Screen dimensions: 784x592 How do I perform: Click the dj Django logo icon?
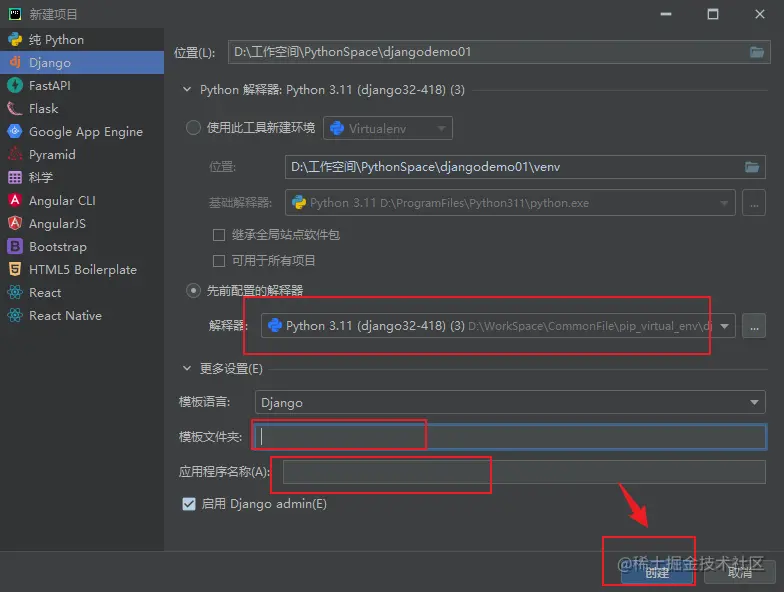(15, 62)
